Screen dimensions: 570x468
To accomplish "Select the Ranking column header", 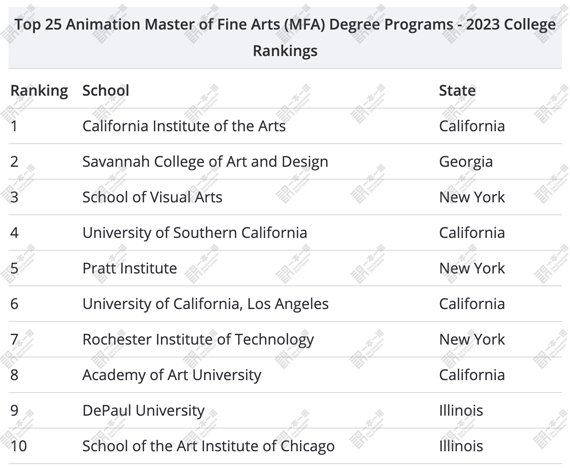I will 39,91.
